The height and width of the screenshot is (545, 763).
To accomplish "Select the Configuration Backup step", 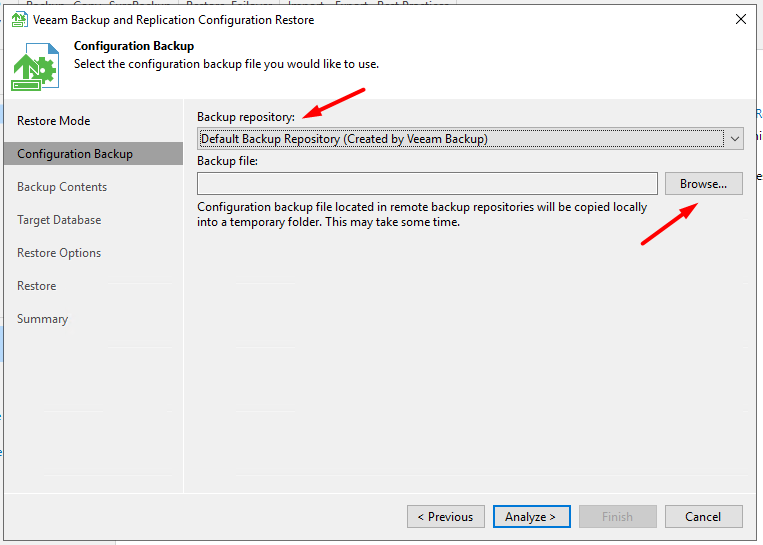I will coord(93,154).
